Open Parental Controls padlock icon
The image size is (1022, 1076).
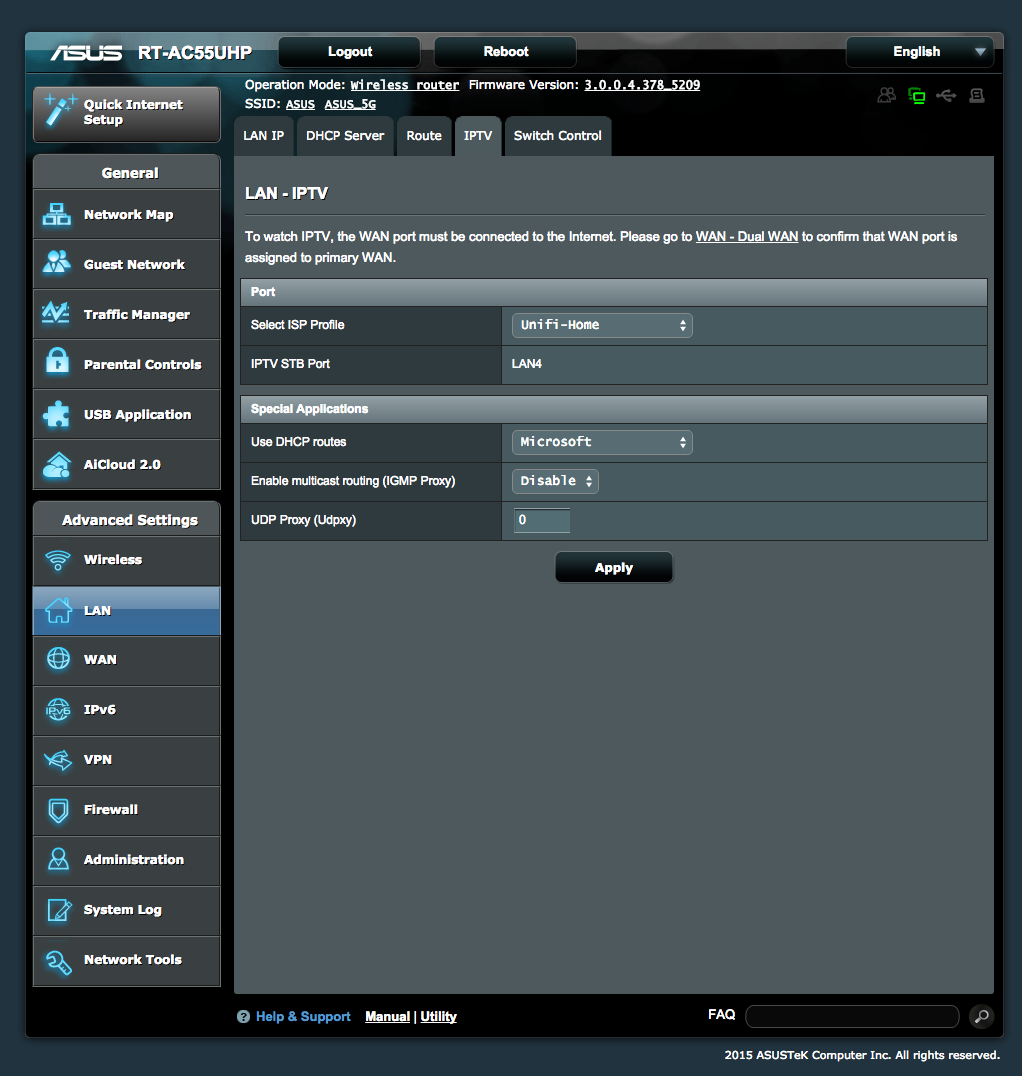coord(57,364)
